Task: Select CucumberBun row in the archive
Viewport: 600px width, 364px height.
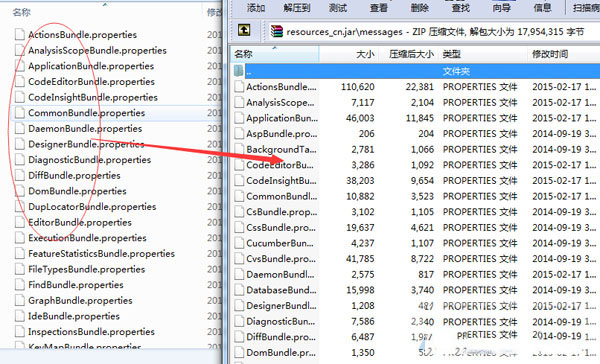Action: [416, 243]
